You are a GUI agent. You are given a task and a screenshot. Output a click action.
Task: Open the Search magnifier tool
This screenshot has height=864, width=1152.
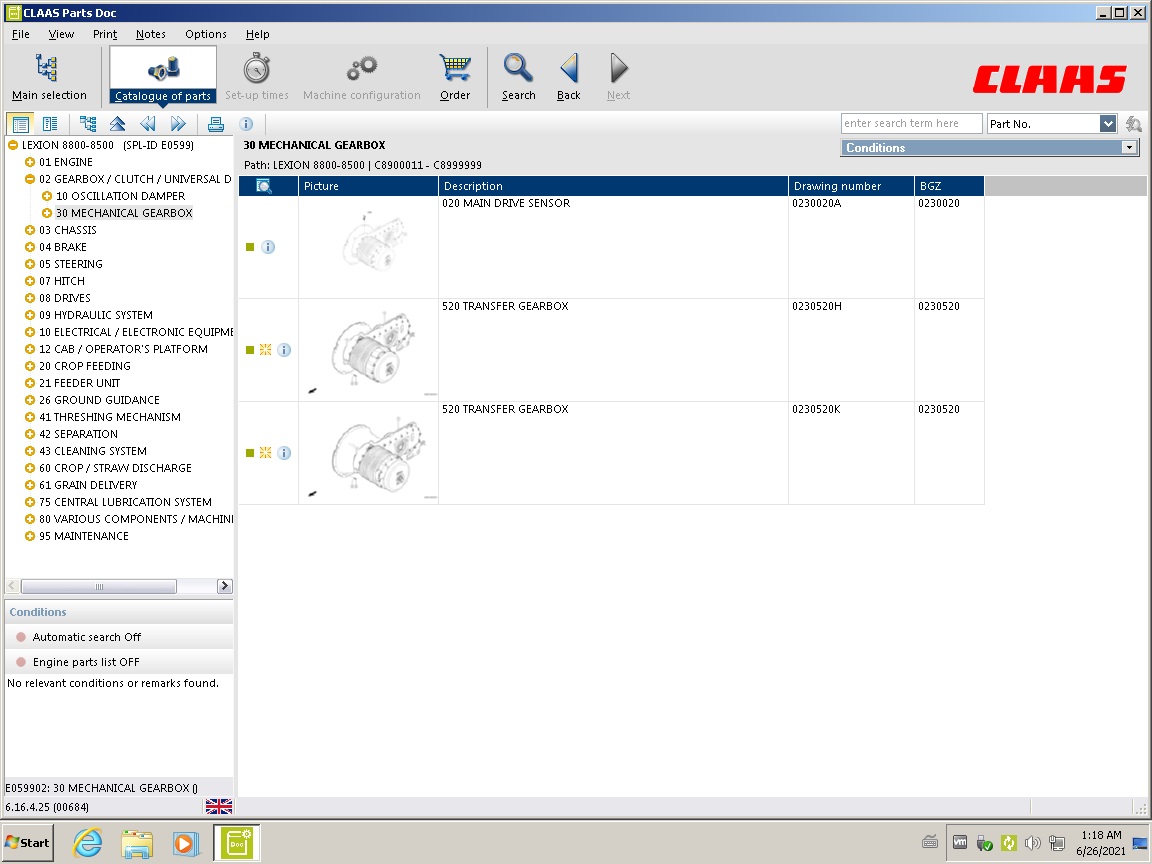pyautogui.click(x=518, y=76)
